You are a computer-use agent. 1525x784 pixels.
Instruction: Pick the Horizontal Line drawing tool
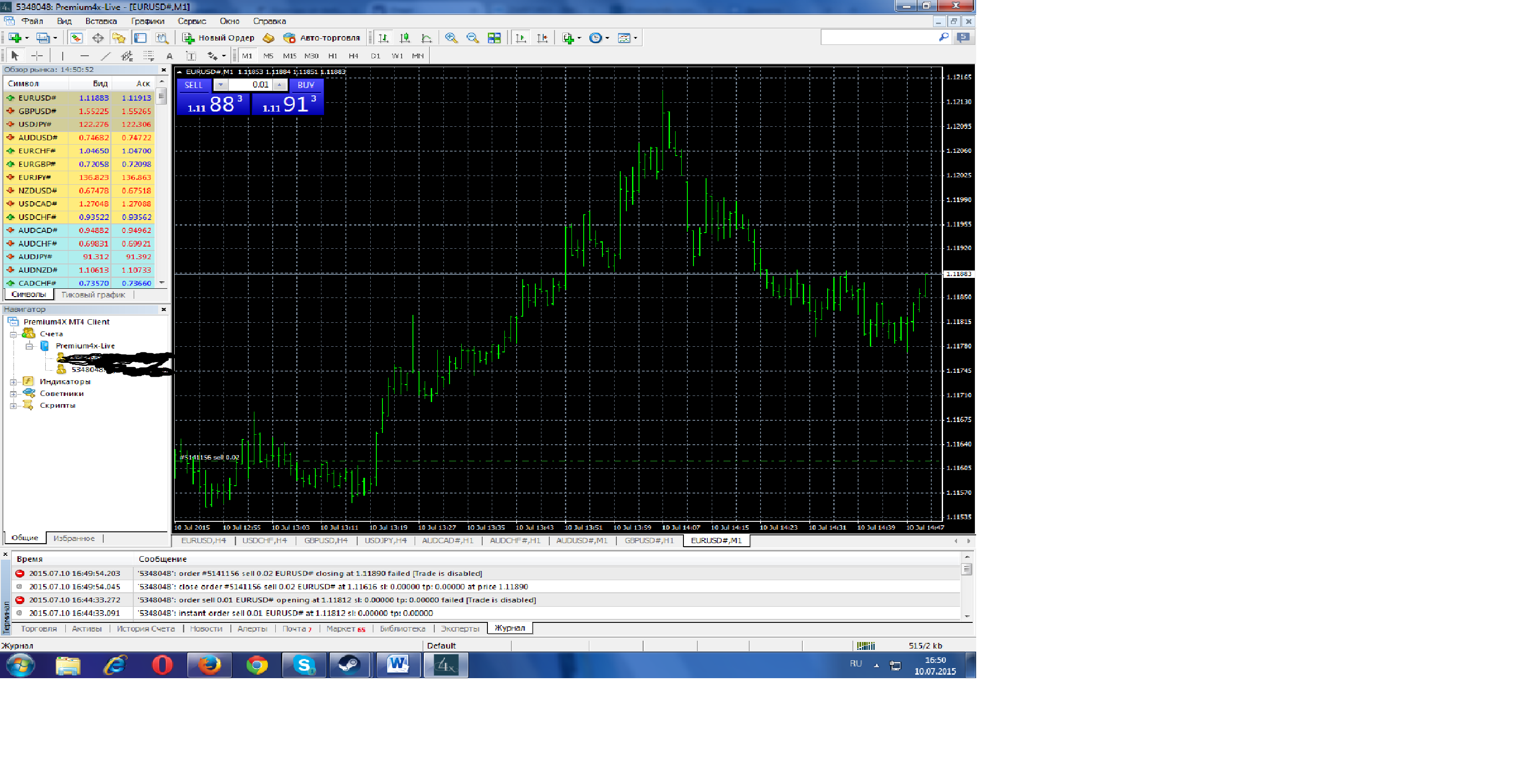click(85, 56)
